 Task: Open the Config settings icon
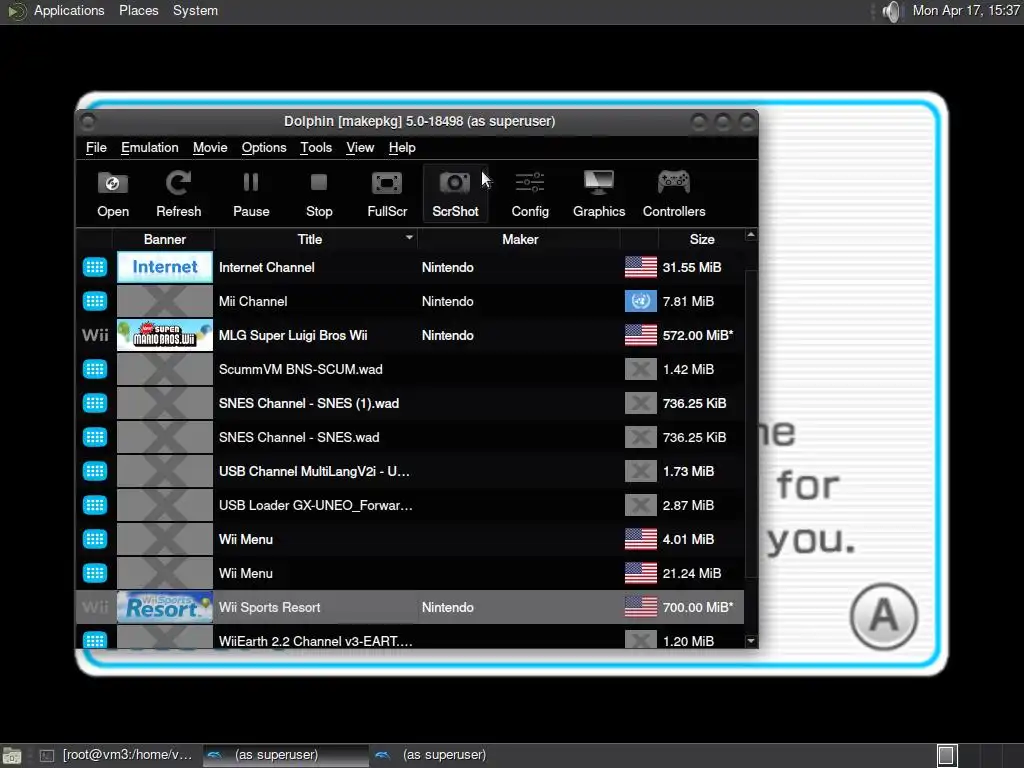click(530, 194)
